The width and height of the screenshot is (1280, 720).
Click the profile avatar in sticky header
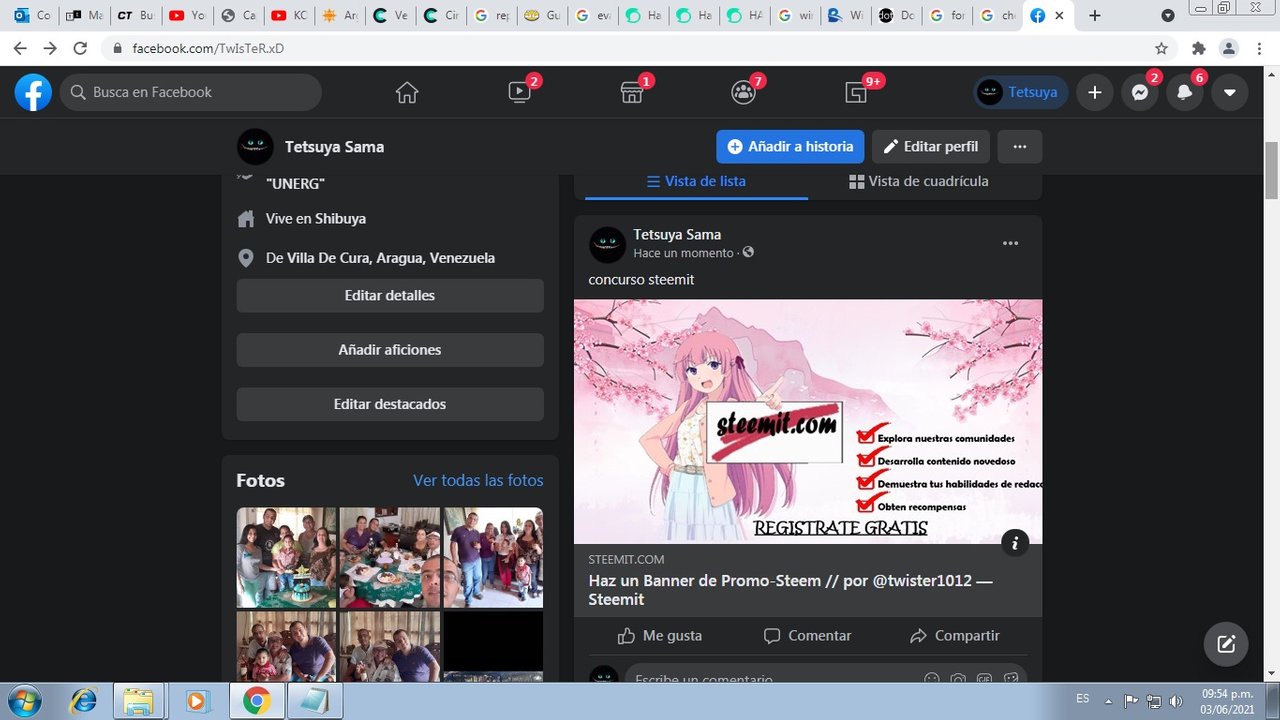(255, 146)
